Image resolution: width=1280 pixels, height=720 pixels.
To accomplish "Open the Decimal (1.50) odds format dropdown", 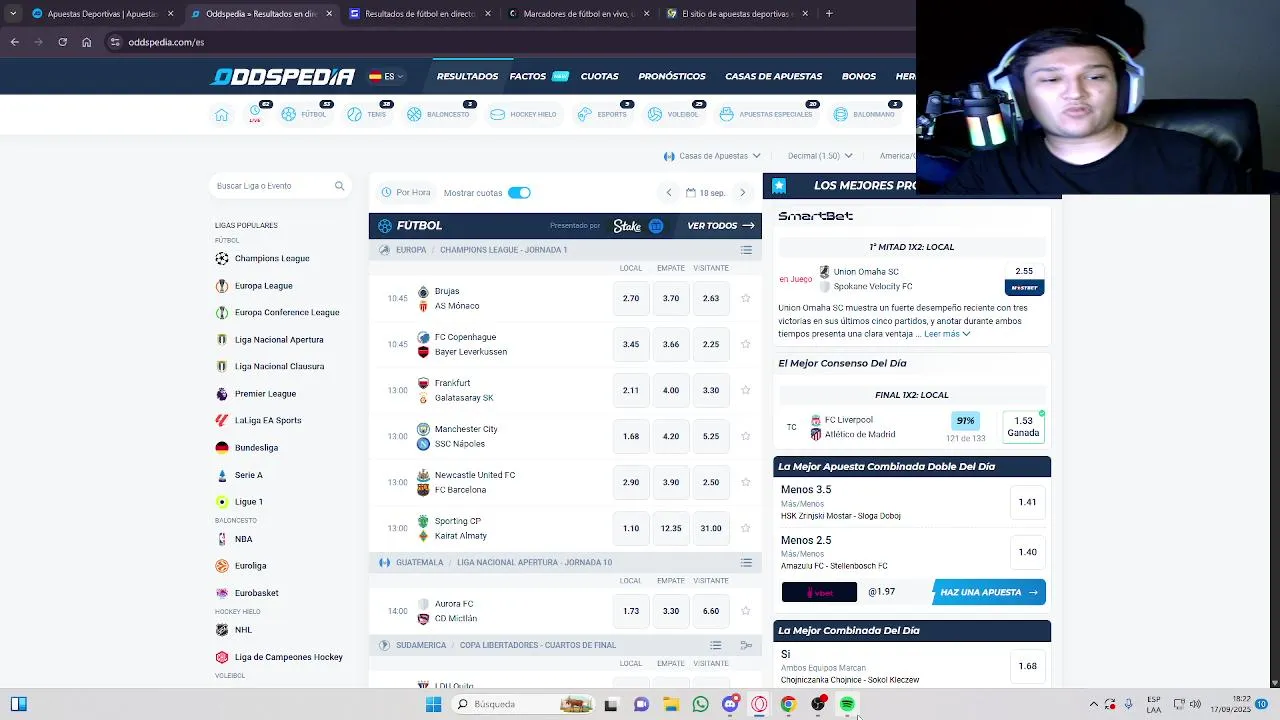I will pos(820,156).
